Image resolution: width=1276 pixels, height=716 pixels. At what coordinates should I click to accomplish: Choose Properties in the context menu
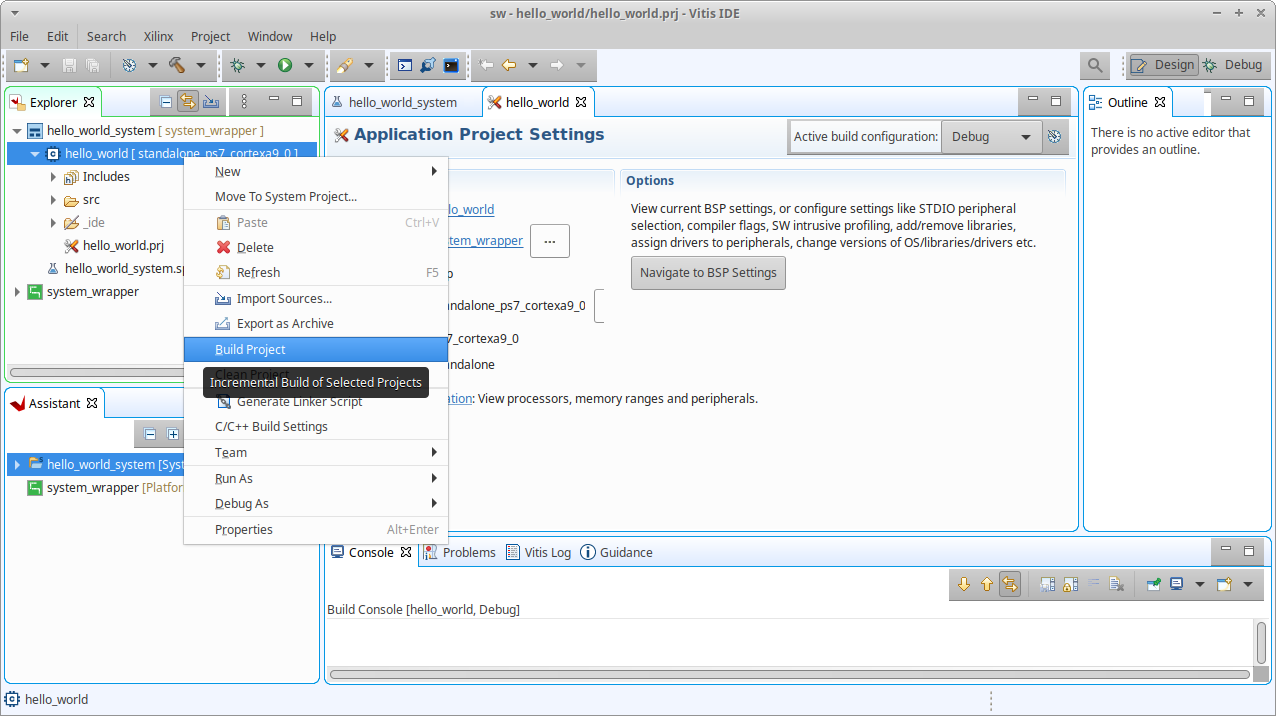pyautogui.click(x=244, y=530)
